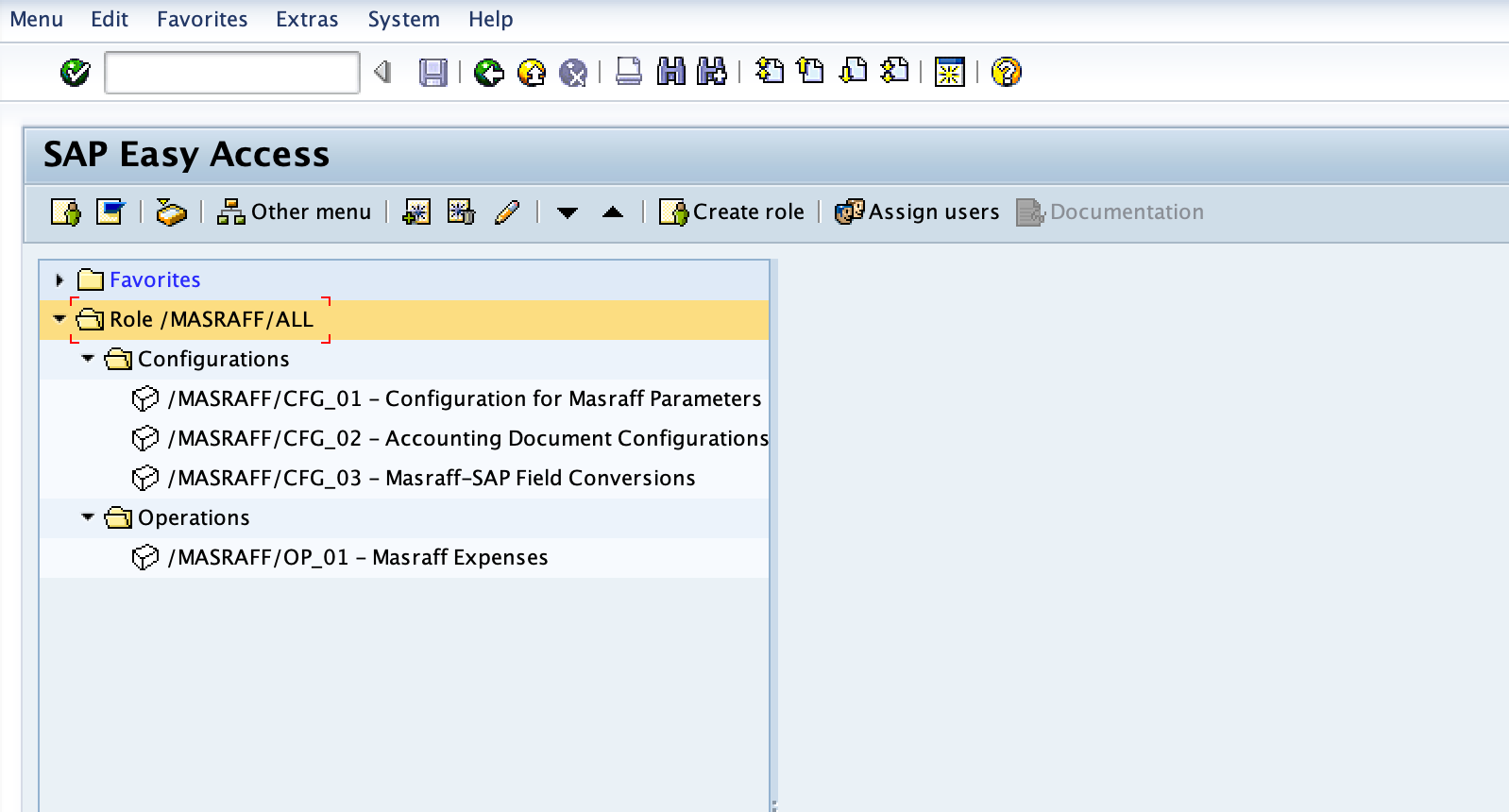
Task: Open the System menu
Action: pos(404,19)
